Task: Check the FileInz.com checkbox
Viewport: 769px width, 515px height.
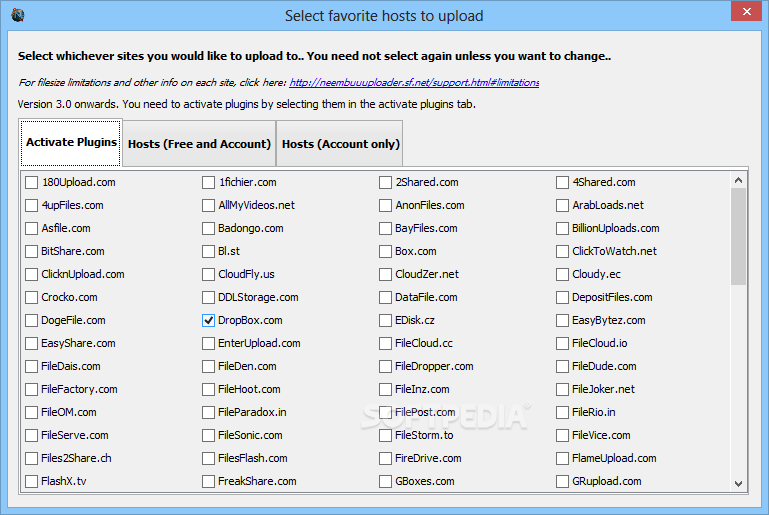Action: tap(385, 389)
